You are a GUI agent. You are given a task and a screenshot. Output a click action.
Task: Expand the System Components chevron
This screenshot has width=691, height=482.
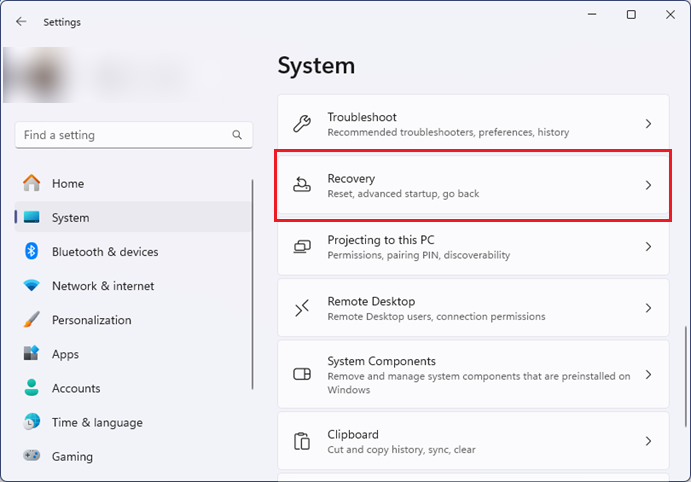pyautogui.click(x=648, y=374)
